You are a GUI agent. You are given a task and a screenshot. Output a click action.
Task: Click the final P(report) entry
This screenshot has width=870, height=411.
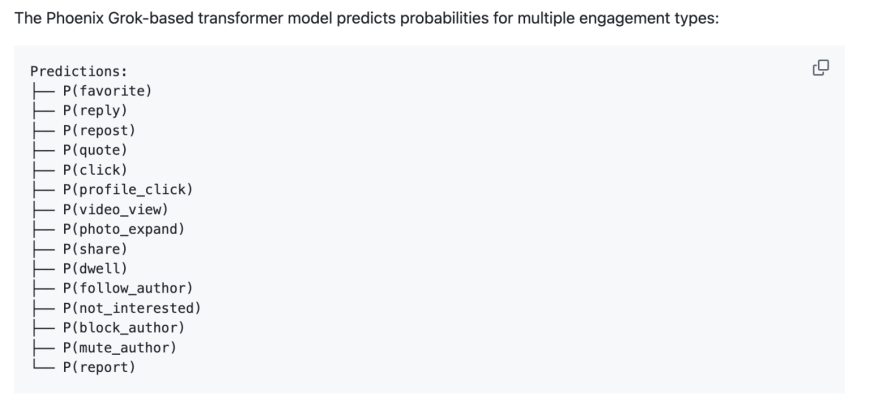tap(99, 367)
